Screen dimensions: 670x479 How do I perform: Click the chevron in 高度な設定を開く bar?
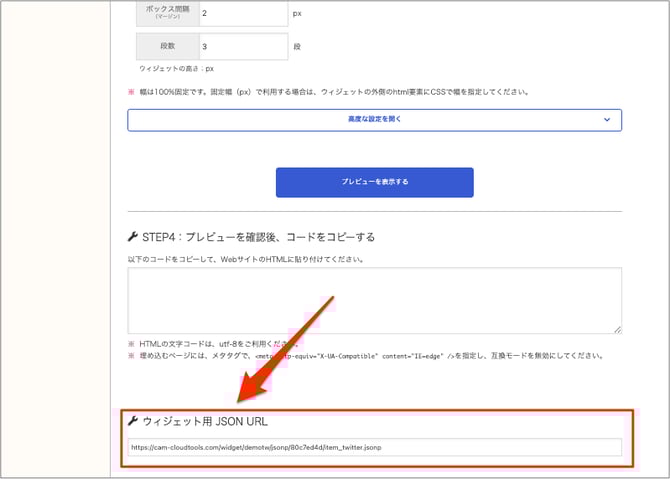coord(607,119)
